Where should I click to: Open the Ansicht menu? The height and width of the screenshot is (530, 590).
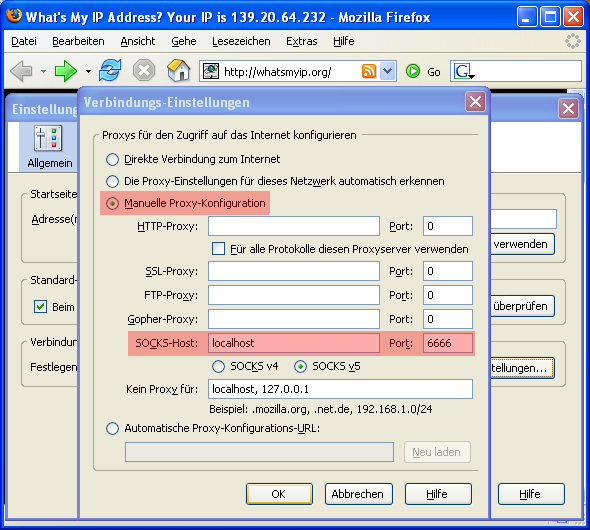(138, 41)
